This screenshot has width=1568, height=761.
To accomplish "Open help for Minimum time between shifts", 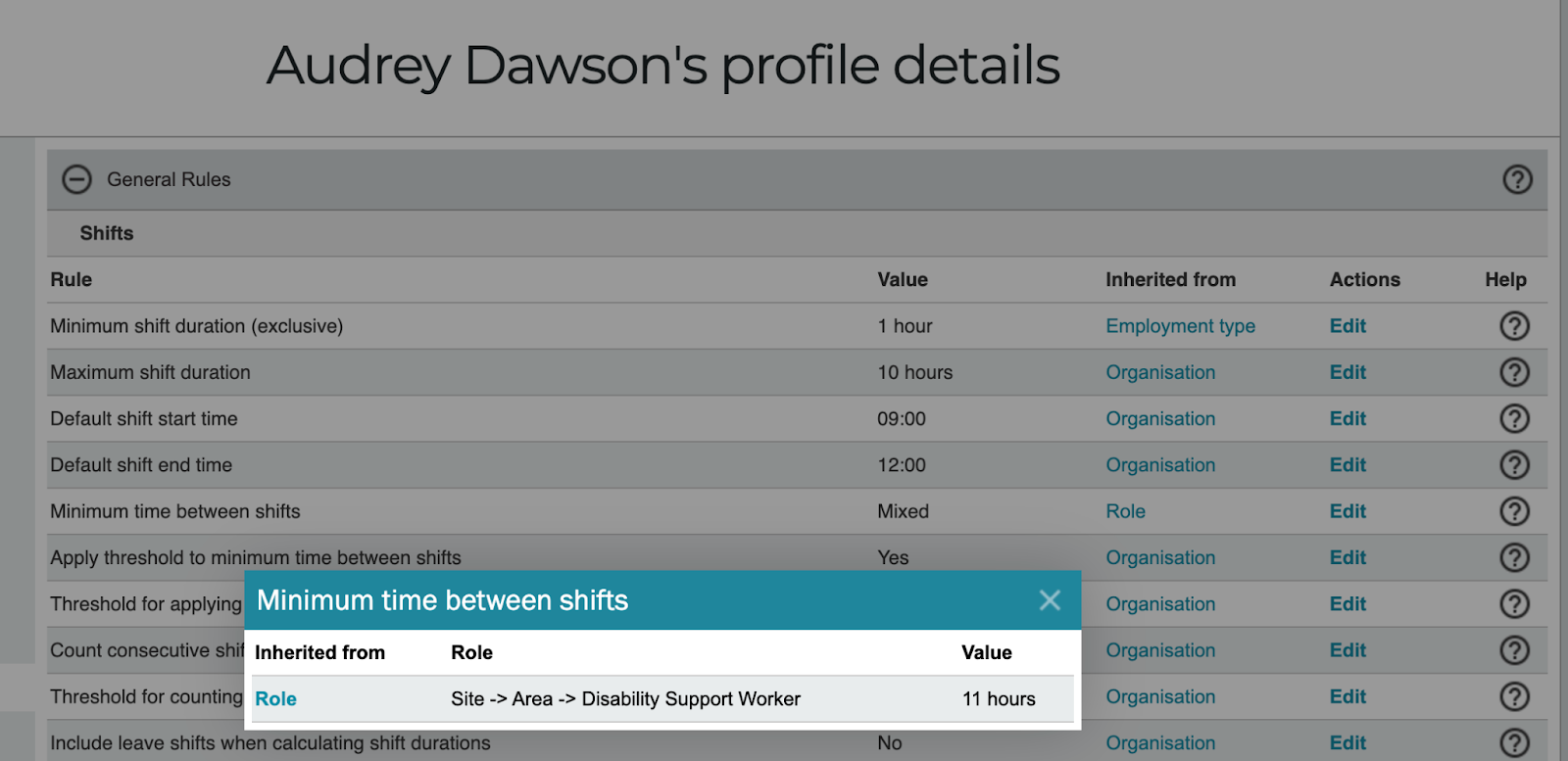I will tap(1514, 511).
